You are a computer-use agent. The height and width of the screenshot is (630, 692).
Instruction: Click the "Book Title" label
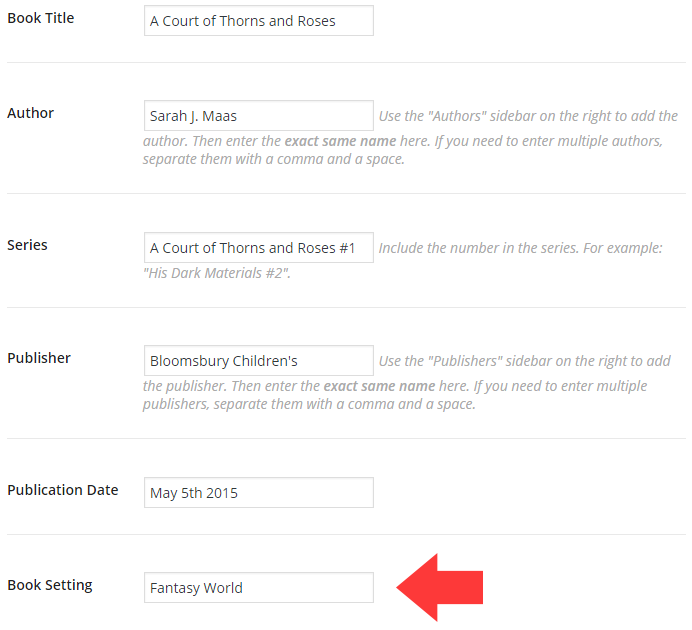[41, 18]
